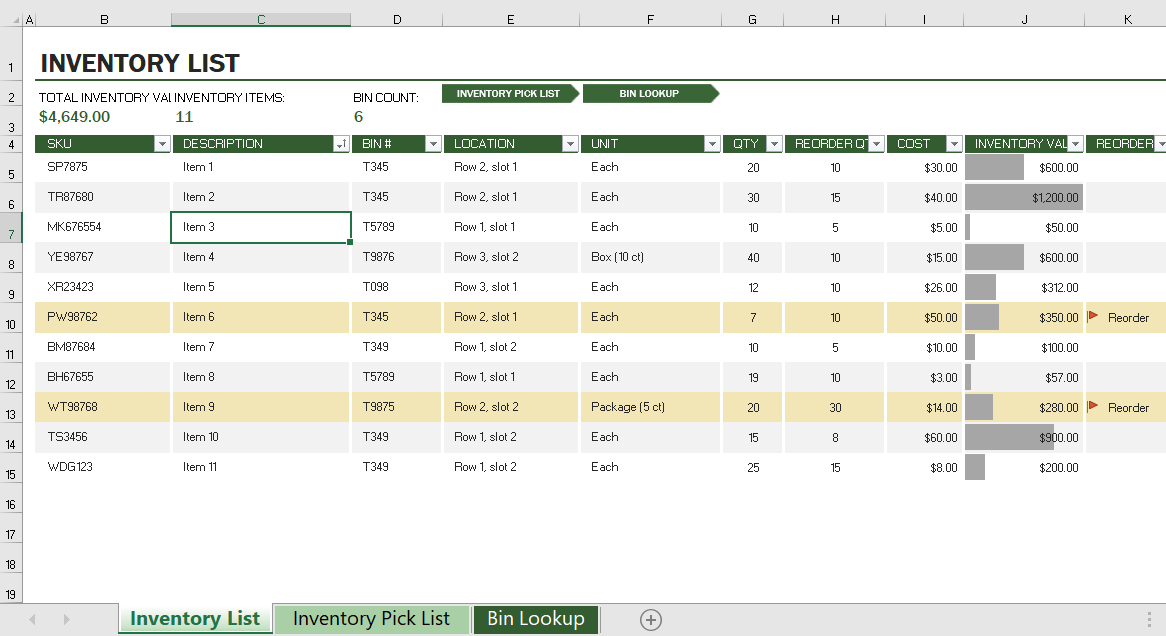Select the cell containing SKU TR87680
Viewport: 1166px width, 636px height.
pyautogui.click(x=103, y=197)
